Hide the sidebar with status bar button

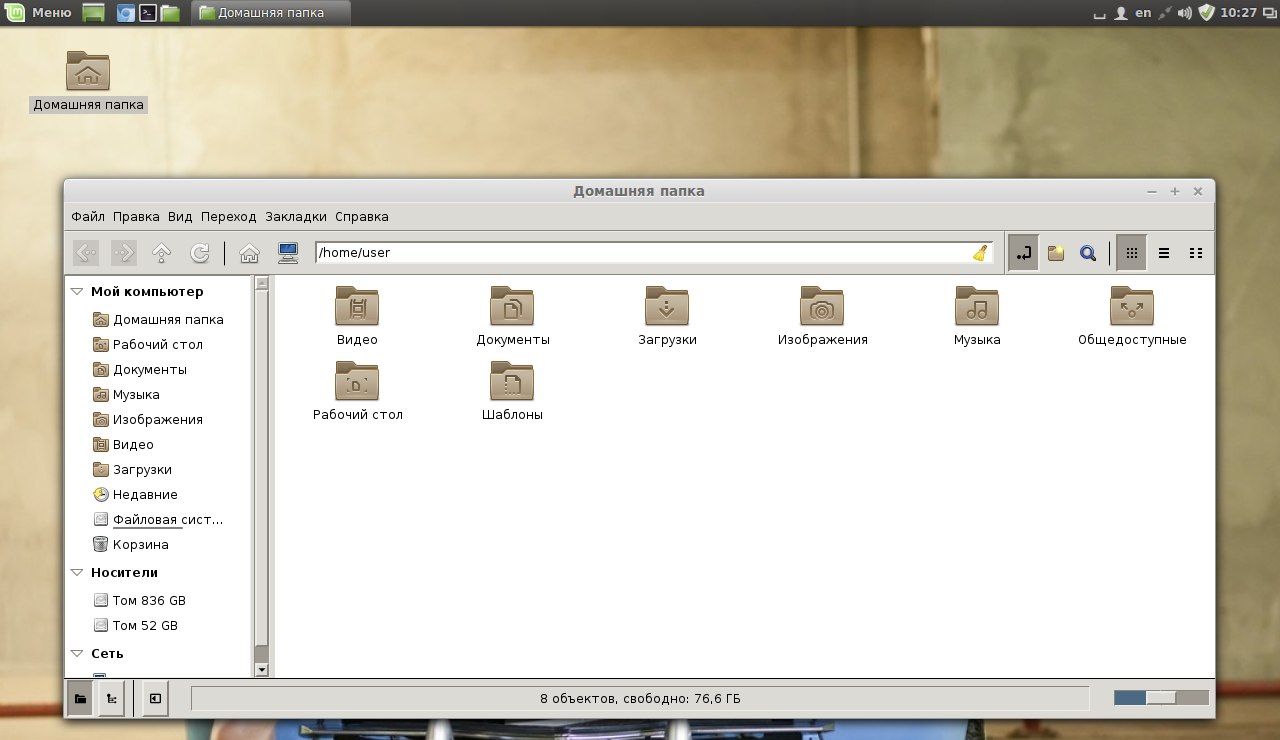(x=155, y=700)
